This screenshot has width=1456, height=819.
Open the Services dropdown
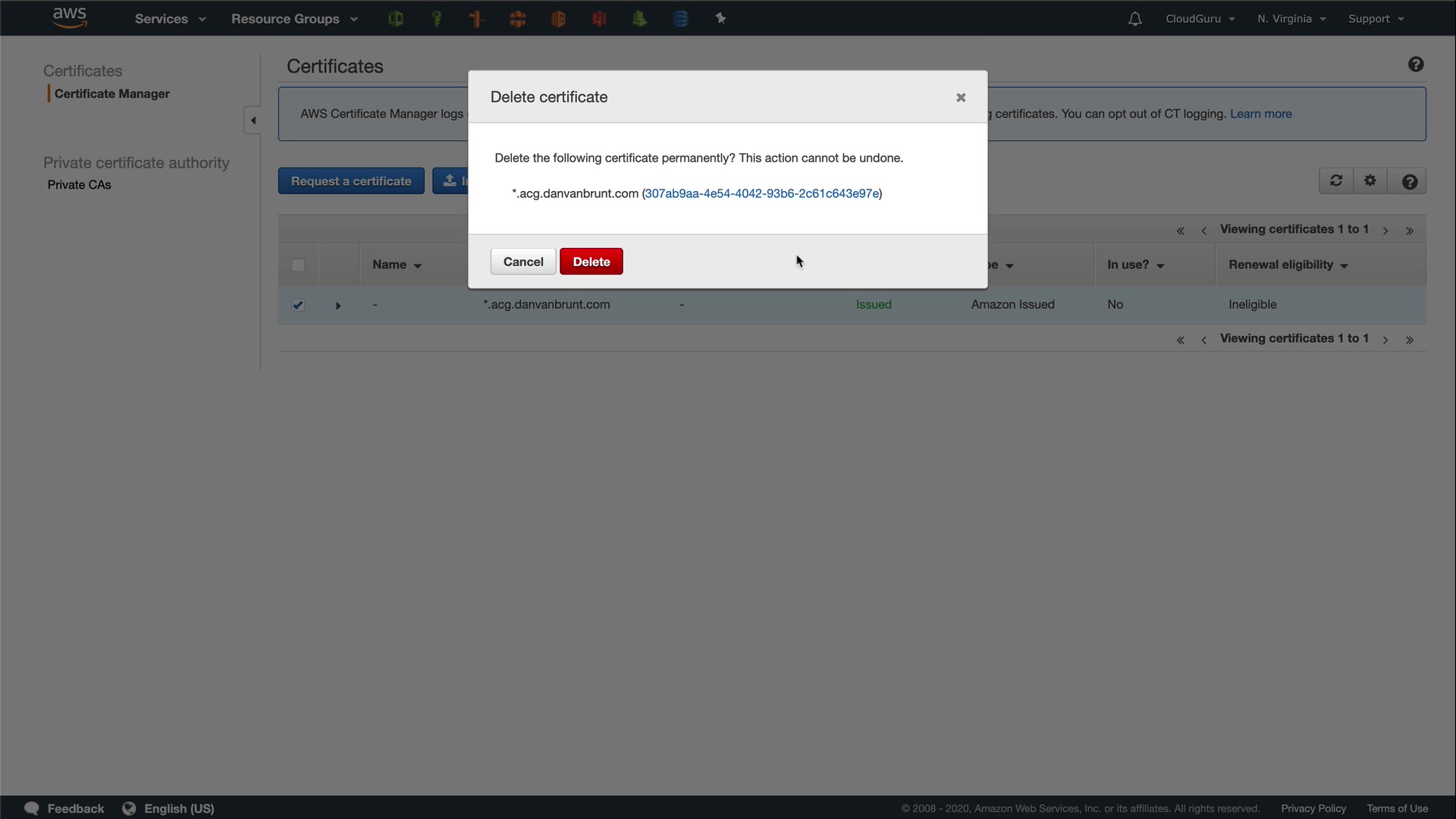[x=170, y=19]
